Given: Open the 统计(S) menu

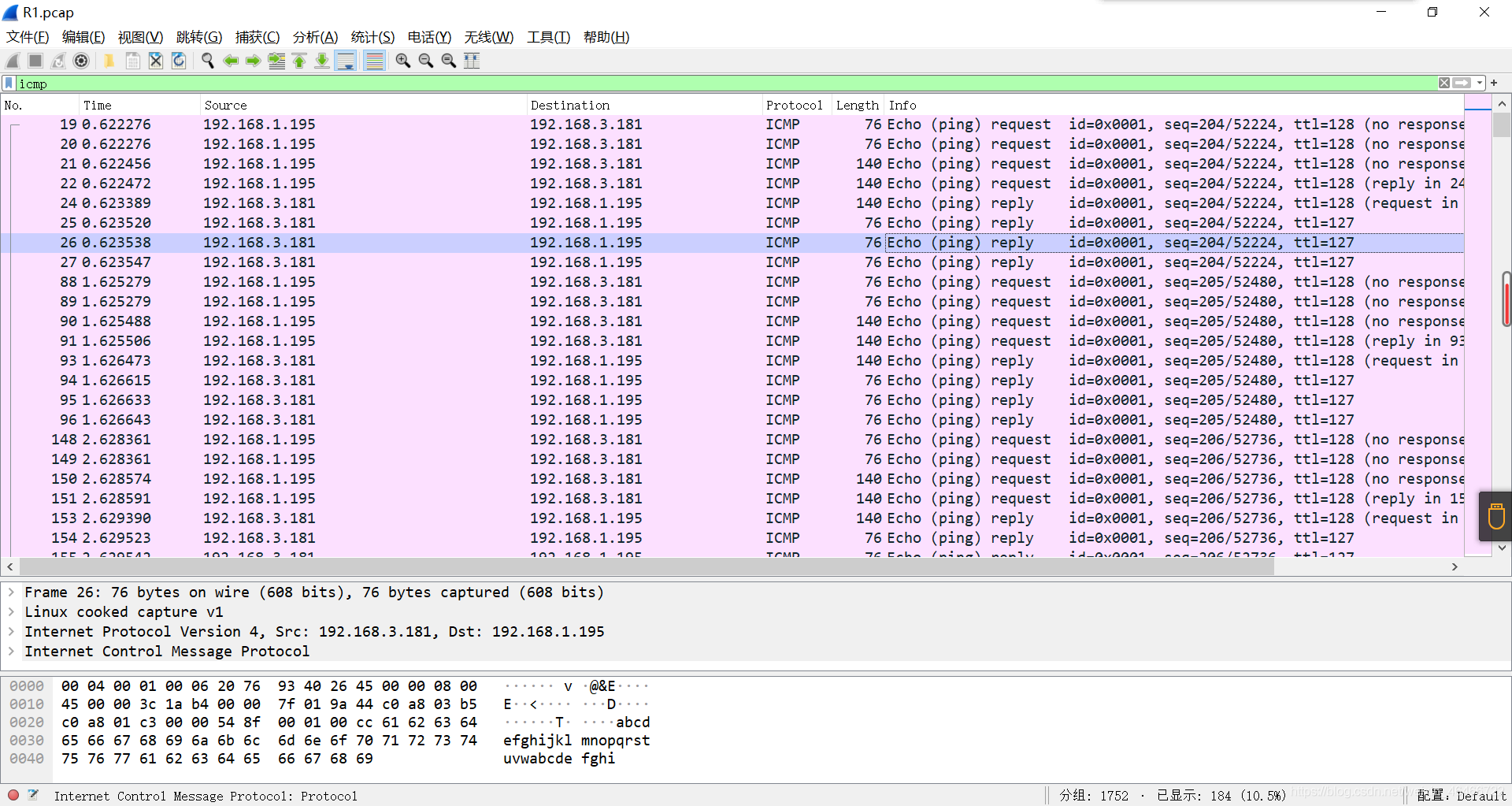Looking at the screenshot, I should click(x=372, y=37).
